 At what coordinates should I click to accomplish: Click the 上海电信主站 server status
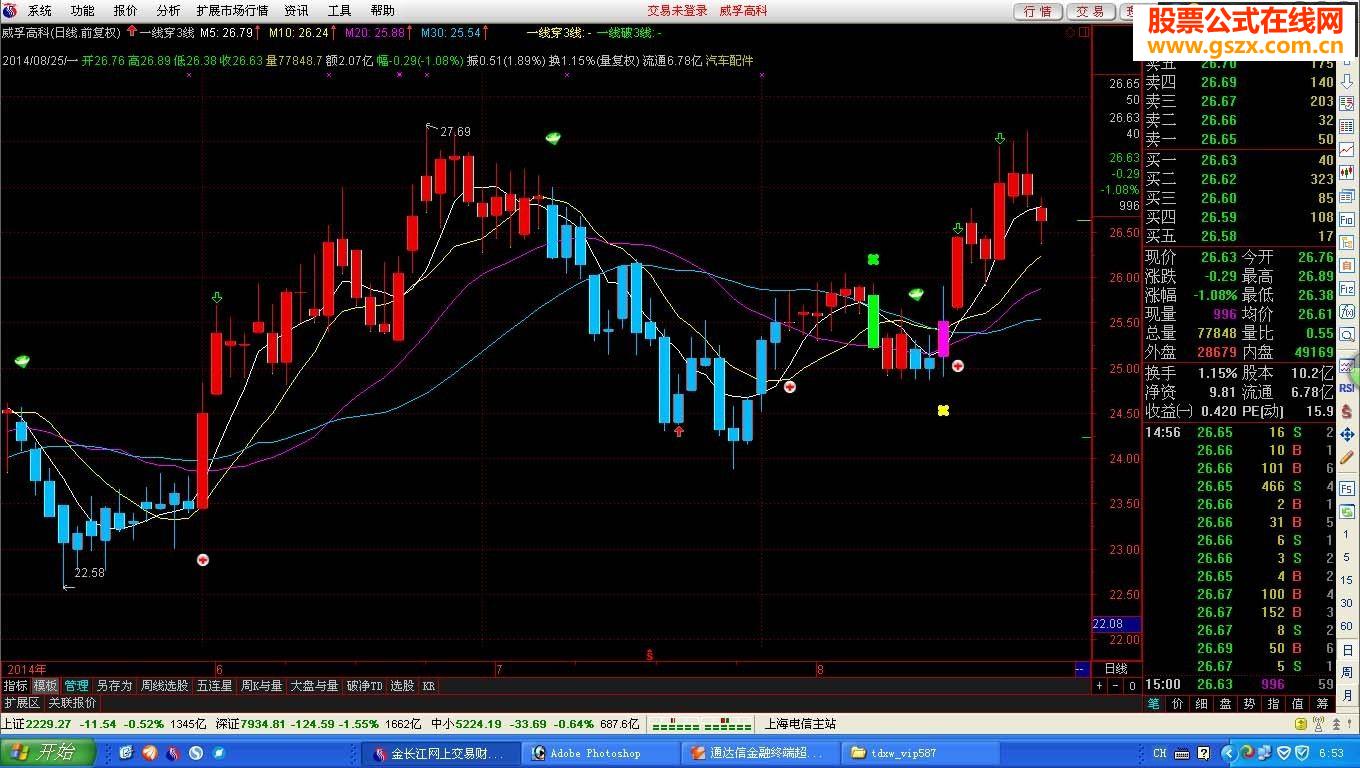800,724
